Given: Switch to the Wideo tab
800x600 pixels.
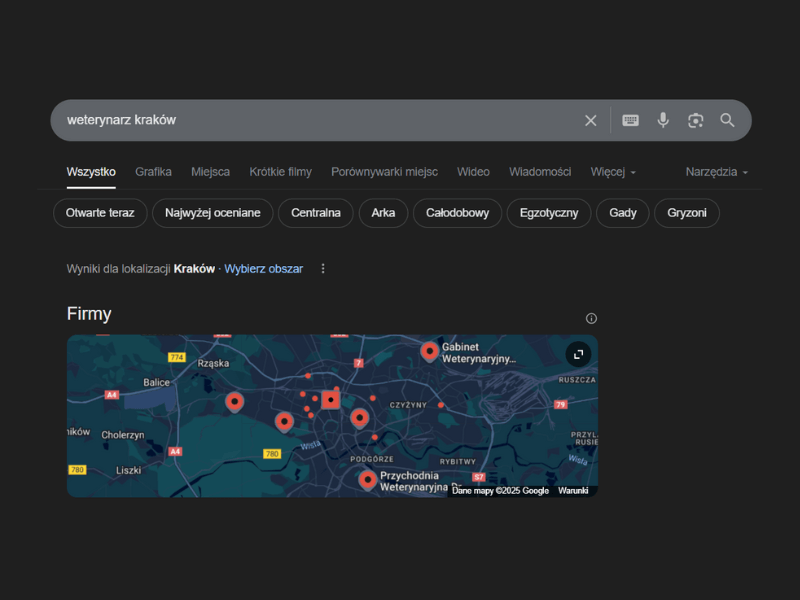Looking at the screenshot, I should (473, 172).
